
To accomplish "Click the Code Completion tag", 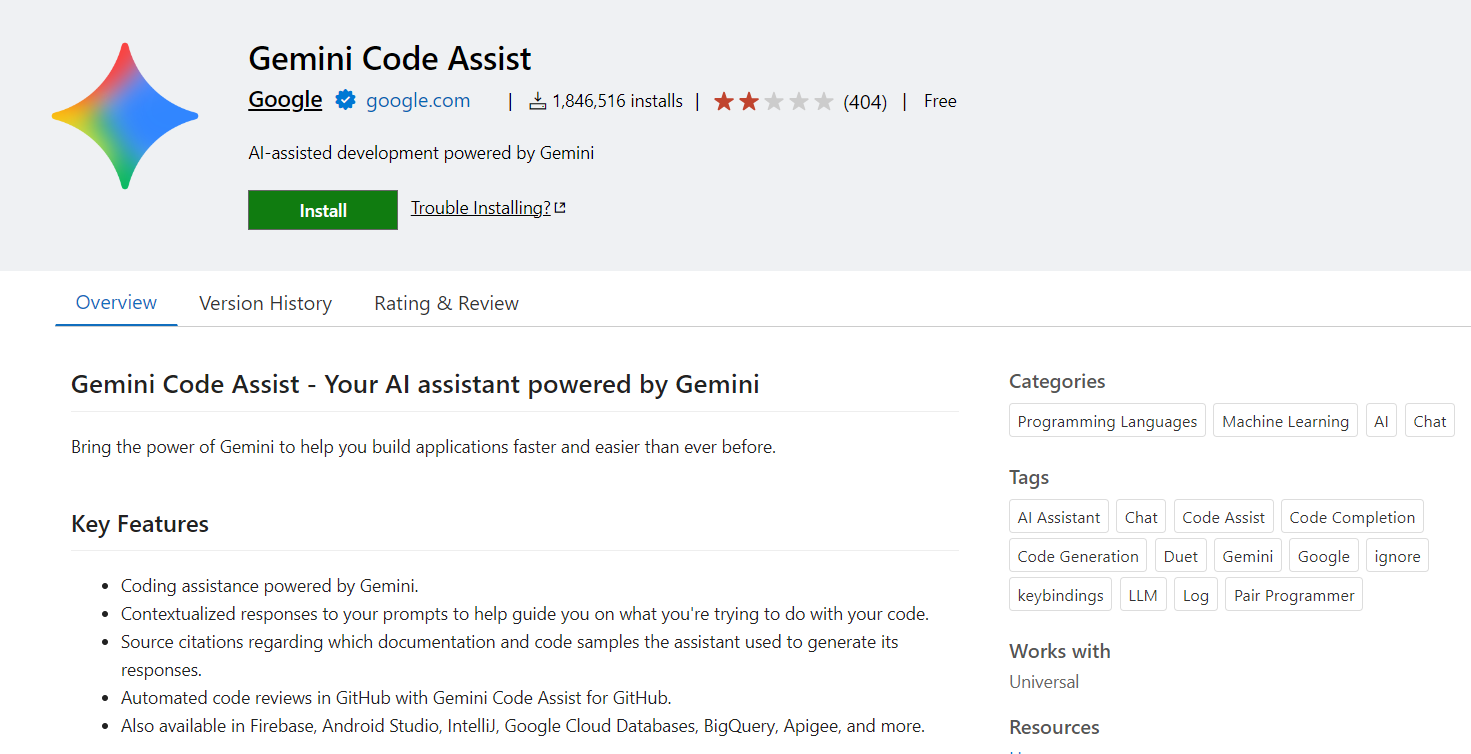I will [1352, 517].
